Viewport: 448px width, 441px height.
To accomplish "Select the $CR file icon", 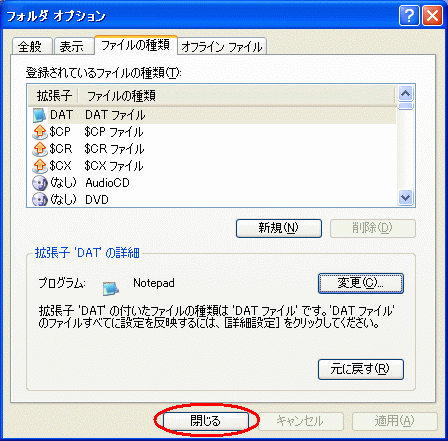I will coord(40,149).
